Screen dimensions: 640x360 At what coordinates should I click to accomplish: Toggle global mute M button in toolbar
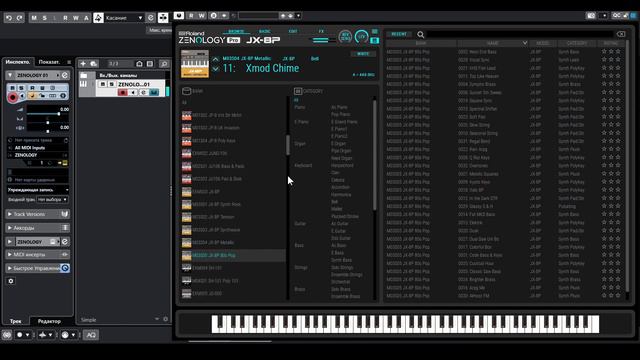(34, 18)
